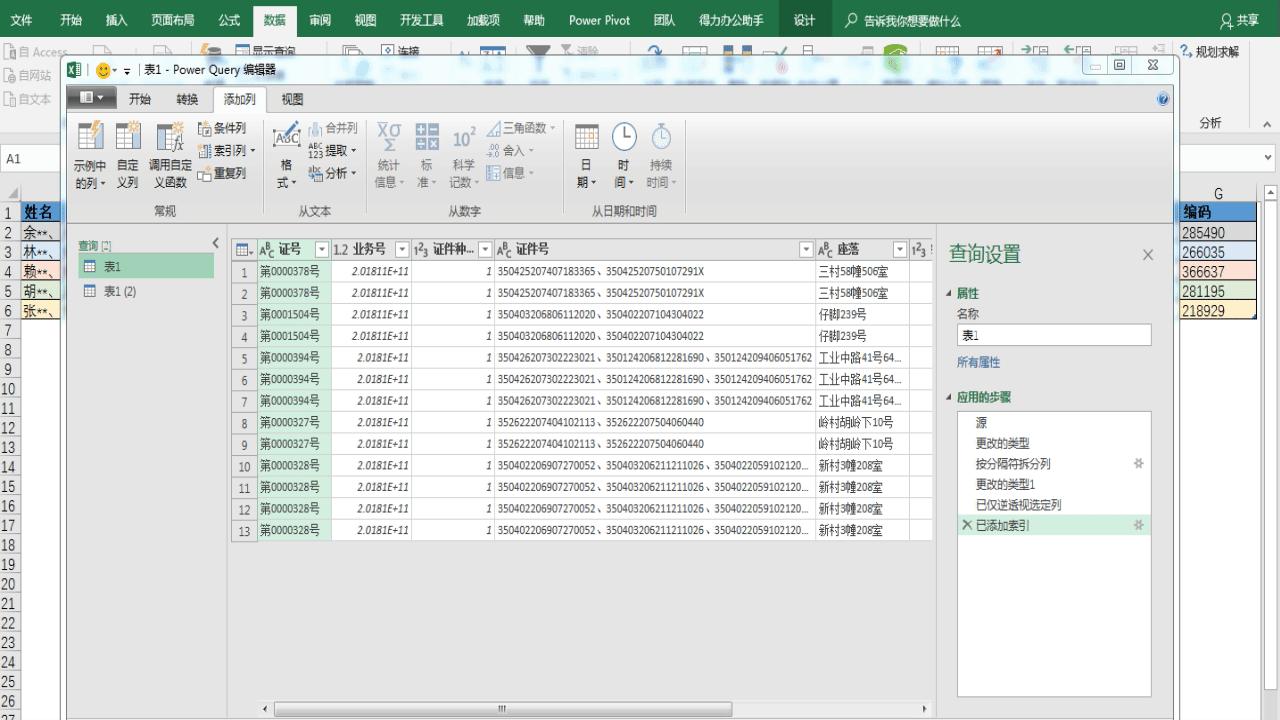Open the 所有属性 link

(x=978, y=362)
